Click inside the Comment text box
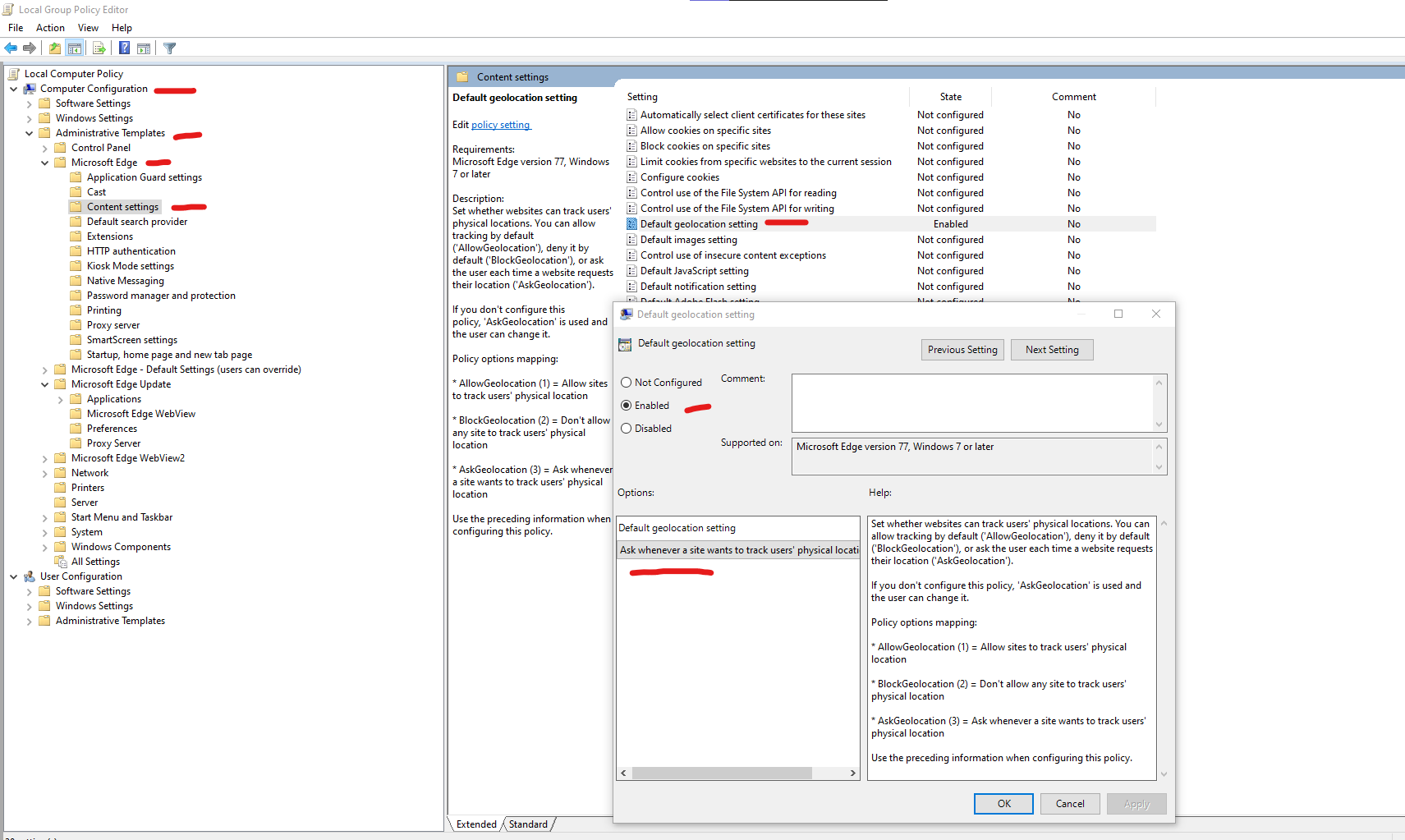Viewport: 1405px width, 840px height. pos(969,402)
